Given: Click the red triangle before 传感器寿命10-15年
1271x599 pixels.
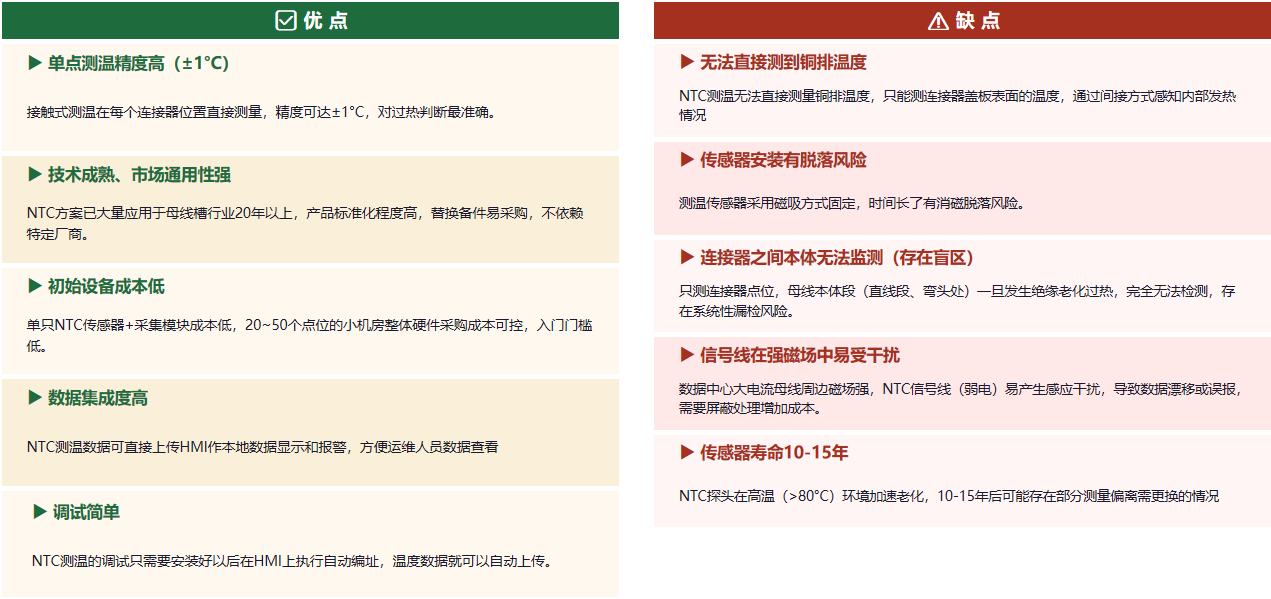Looking at the screenshot, I should click(x=687, y=452).
